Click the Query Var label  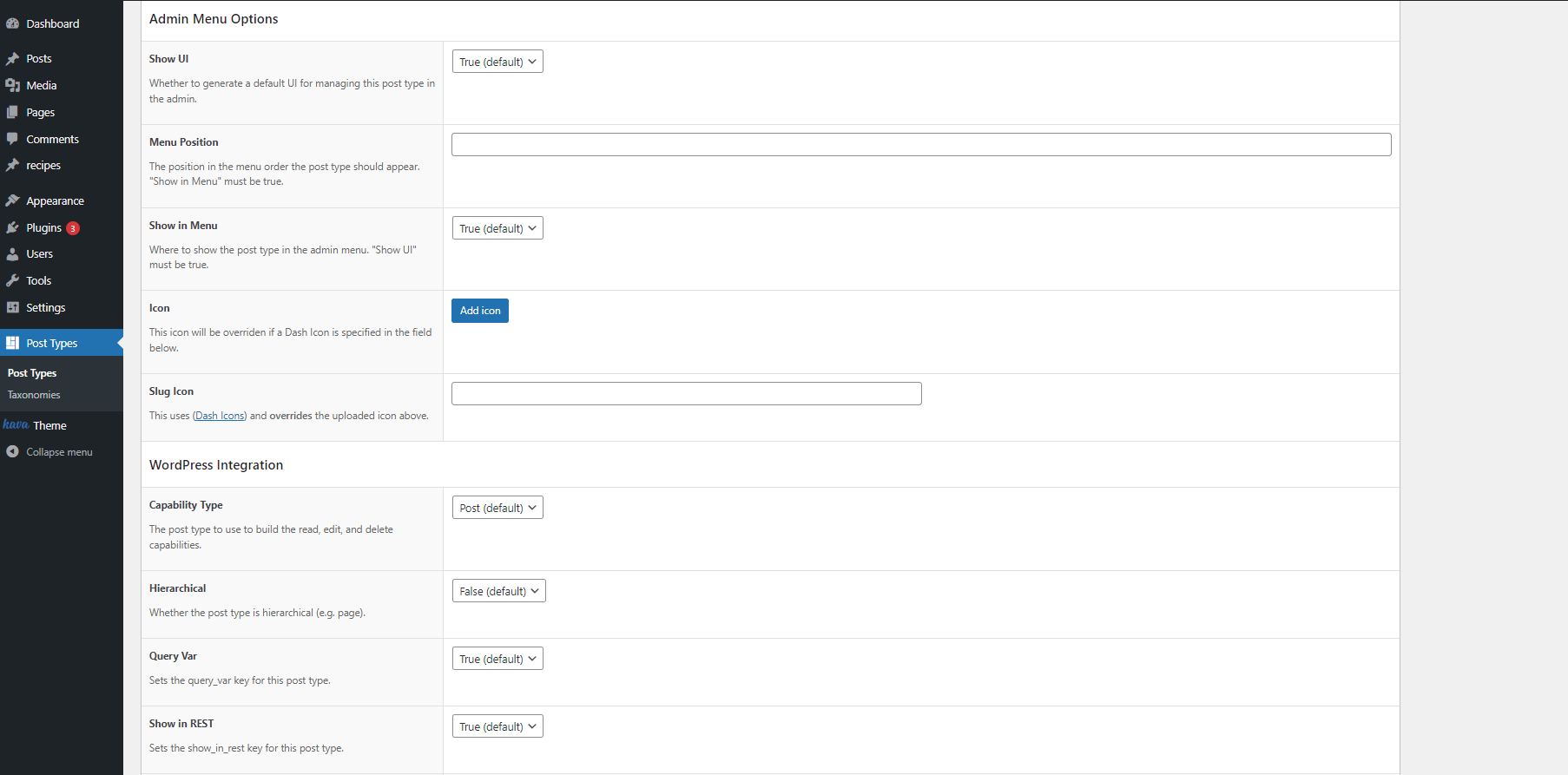[x=173, y=656]
